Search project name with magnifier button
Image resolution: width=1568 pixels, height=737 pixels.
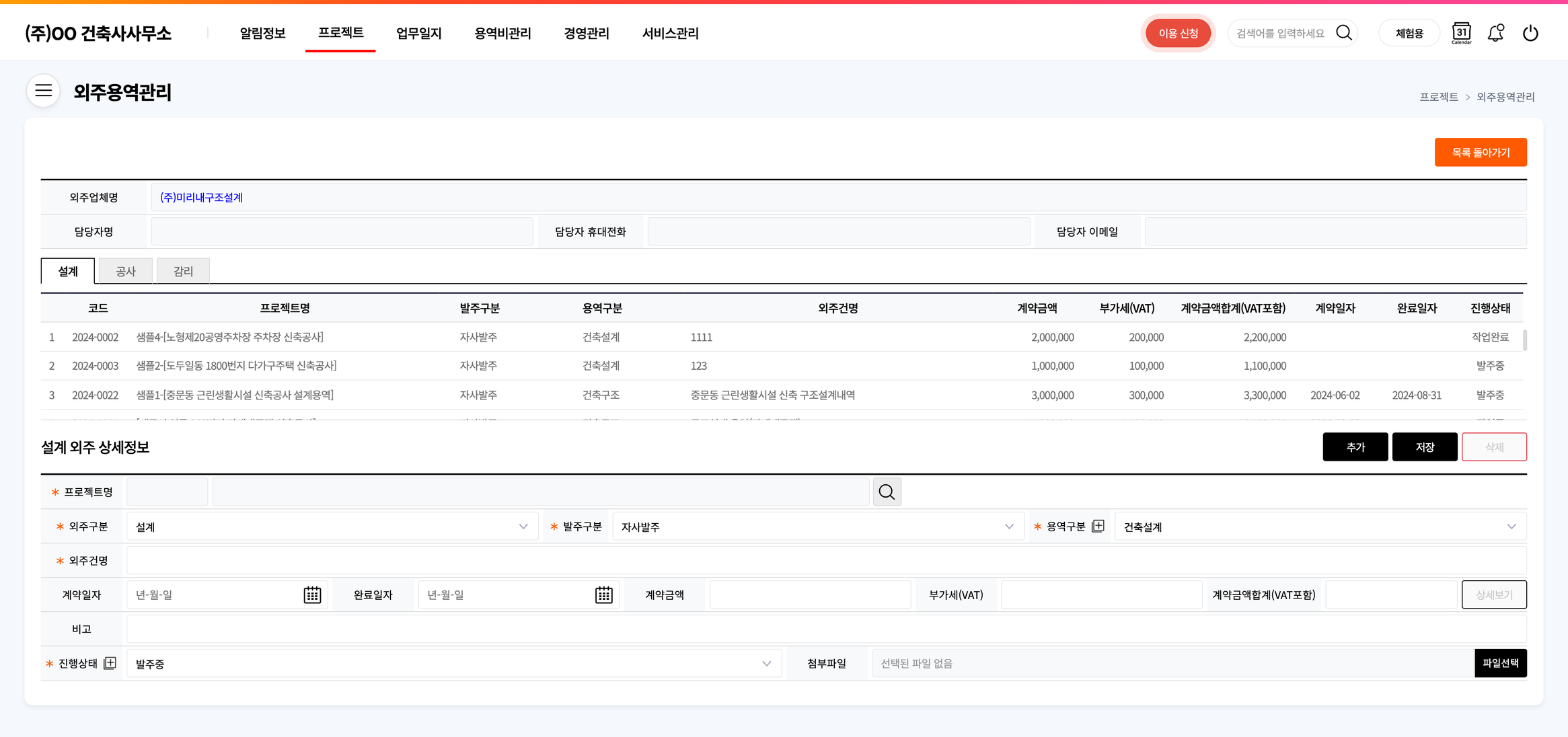pos(887,492)
